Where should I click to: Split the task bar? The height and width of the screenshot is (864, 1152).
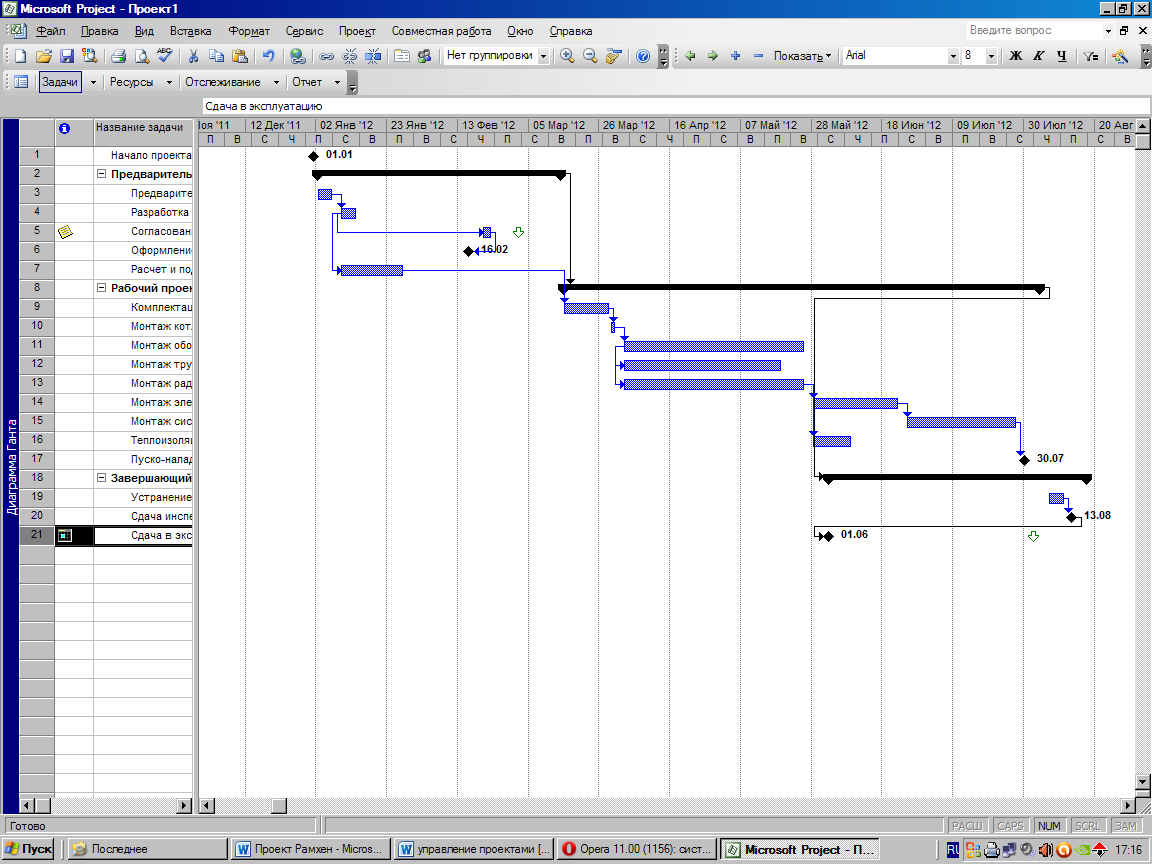373,56
